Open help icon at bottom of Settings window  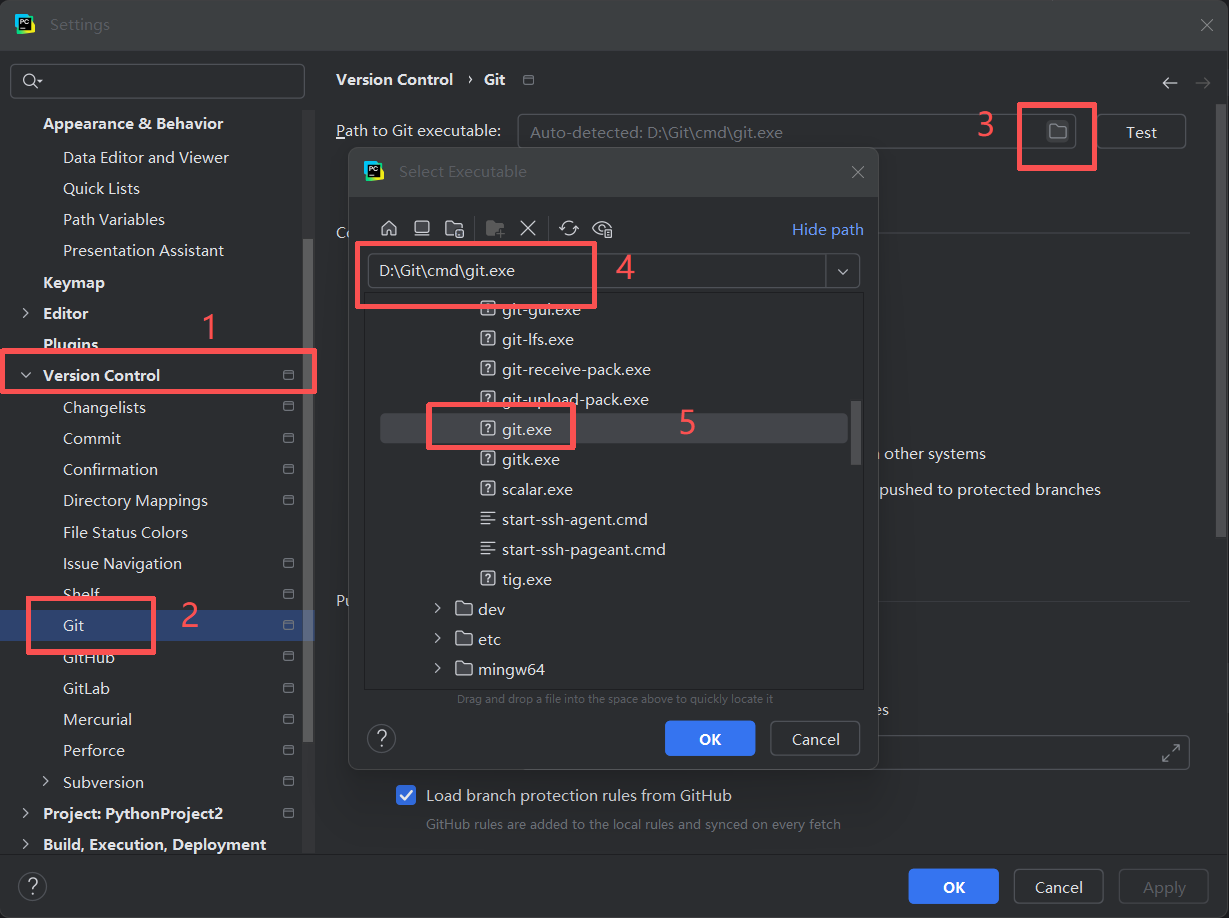[32, 886]
